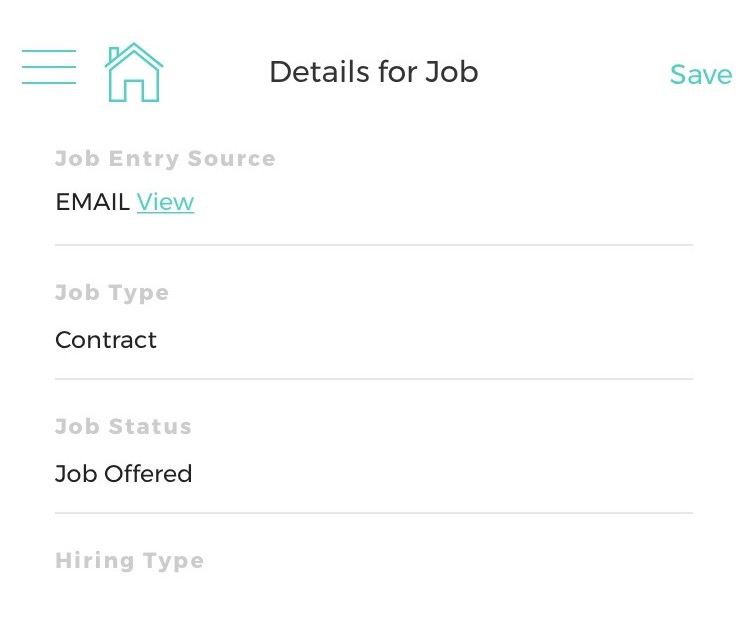Image resolution: width=746 pixels, height=636 pixels.
Task: Tap the Job Type label
Action: pyautogui.click(x=112, y=293)
